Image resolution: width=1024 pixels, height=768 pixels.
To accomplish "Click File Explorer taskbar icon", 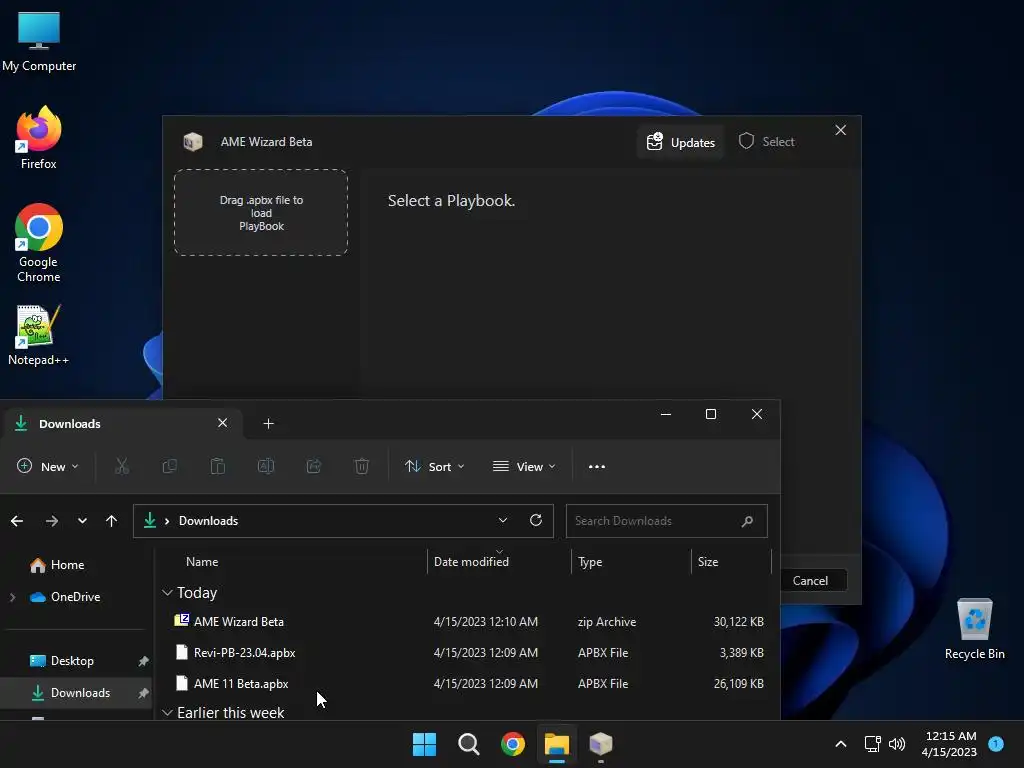I will click(557, 744).
